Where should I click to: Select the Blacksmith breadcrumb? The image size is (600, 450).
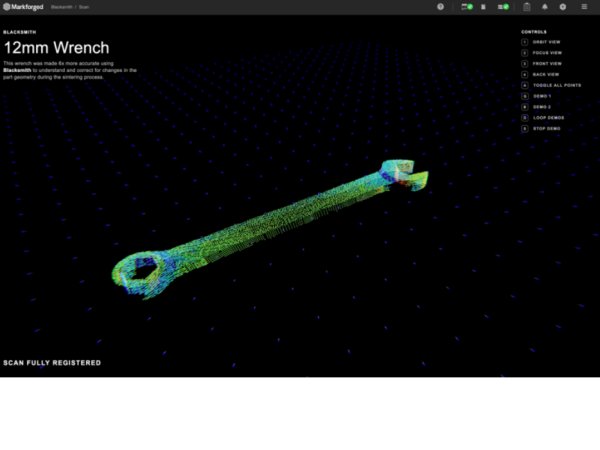pyautogui.click(x=62, y=7)
